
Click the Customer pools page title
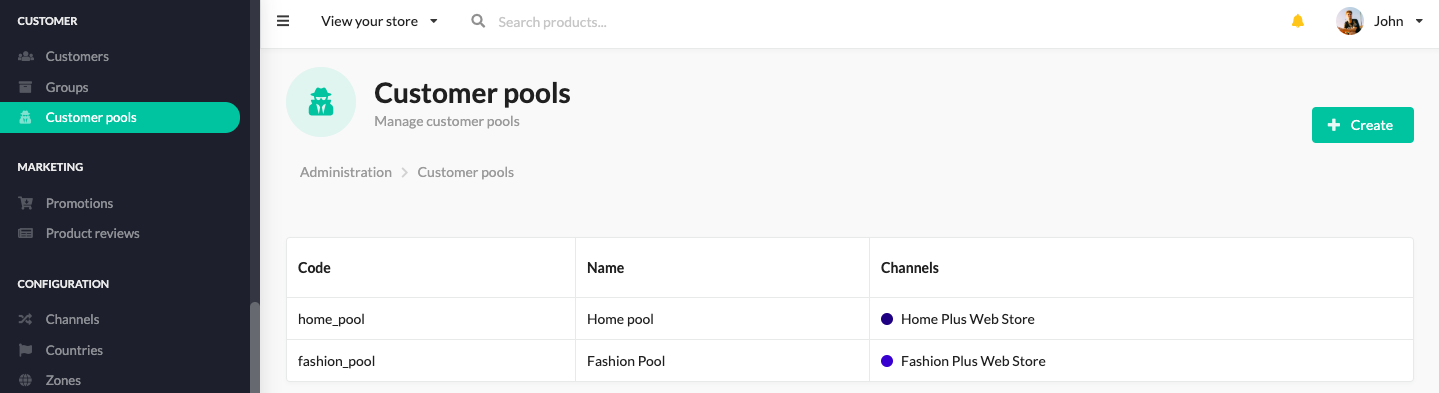pyautogui.click(x=472, y=93)
